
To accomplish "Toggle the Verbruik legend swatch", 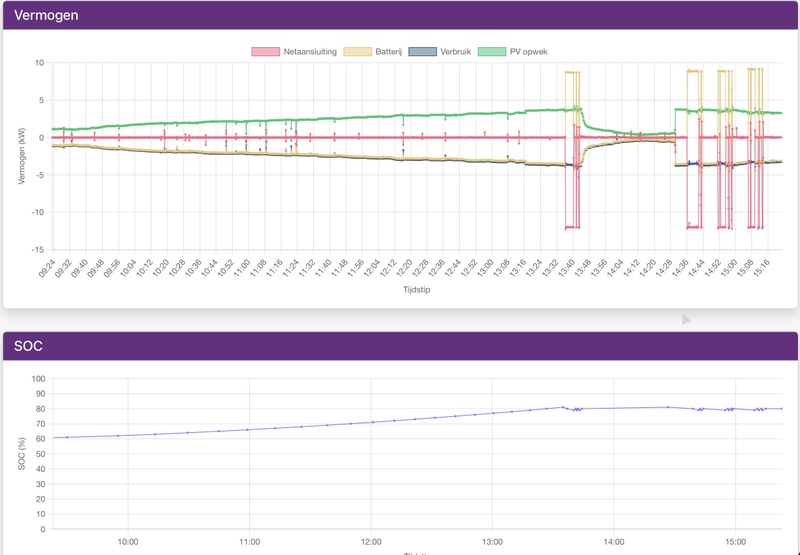I will tap(422, 52).
